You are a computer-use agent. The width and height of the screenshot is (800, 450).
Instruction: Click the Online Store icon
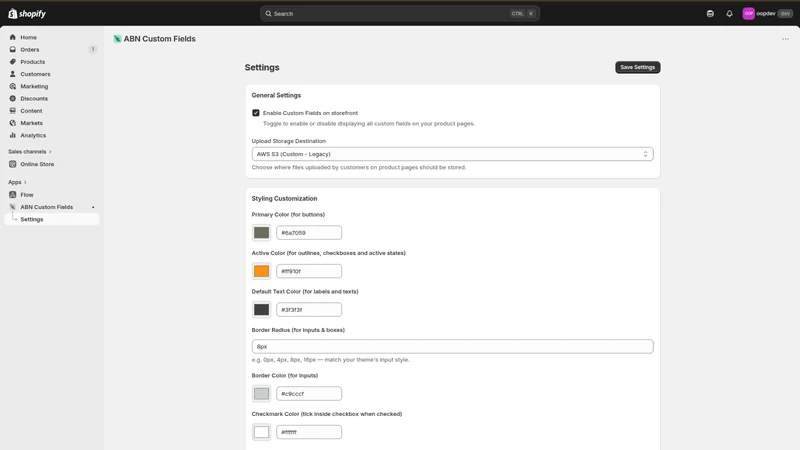[13, 164]
